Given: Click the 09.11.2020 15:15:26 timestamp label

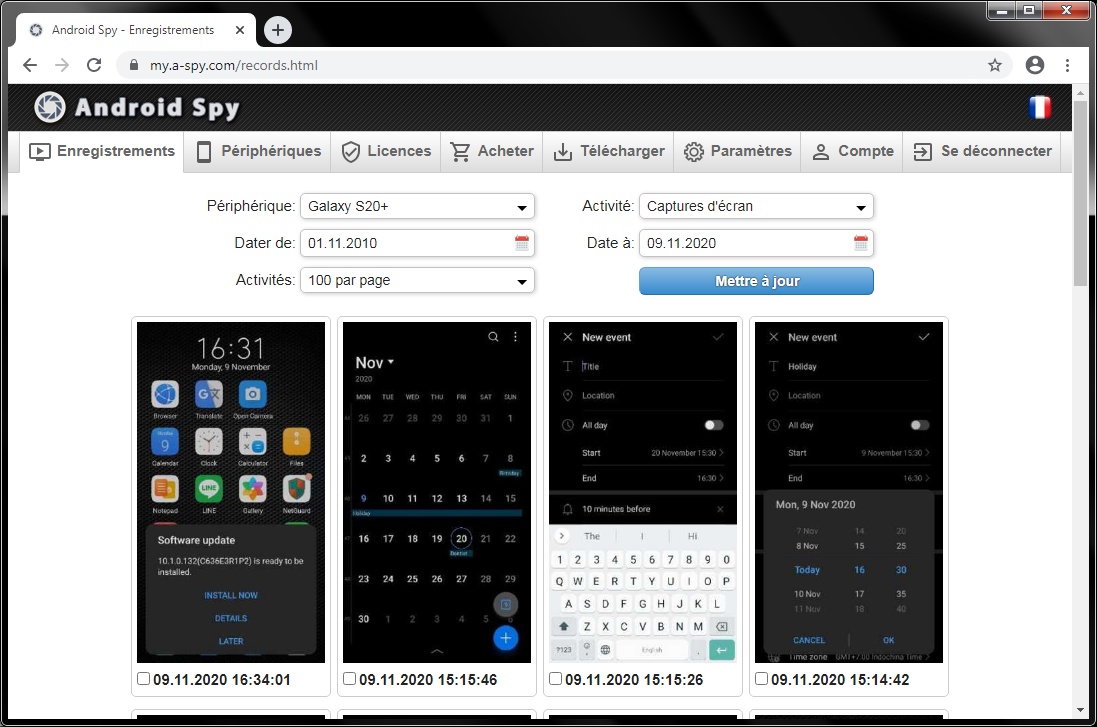Looking at the screenshot, I should pyautogui.click(x=634, y=679).
